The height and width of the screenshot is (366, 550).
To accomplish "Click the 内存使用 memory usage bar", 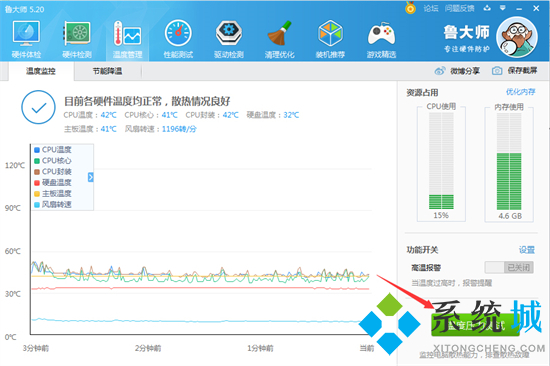I will coord(509,161).
